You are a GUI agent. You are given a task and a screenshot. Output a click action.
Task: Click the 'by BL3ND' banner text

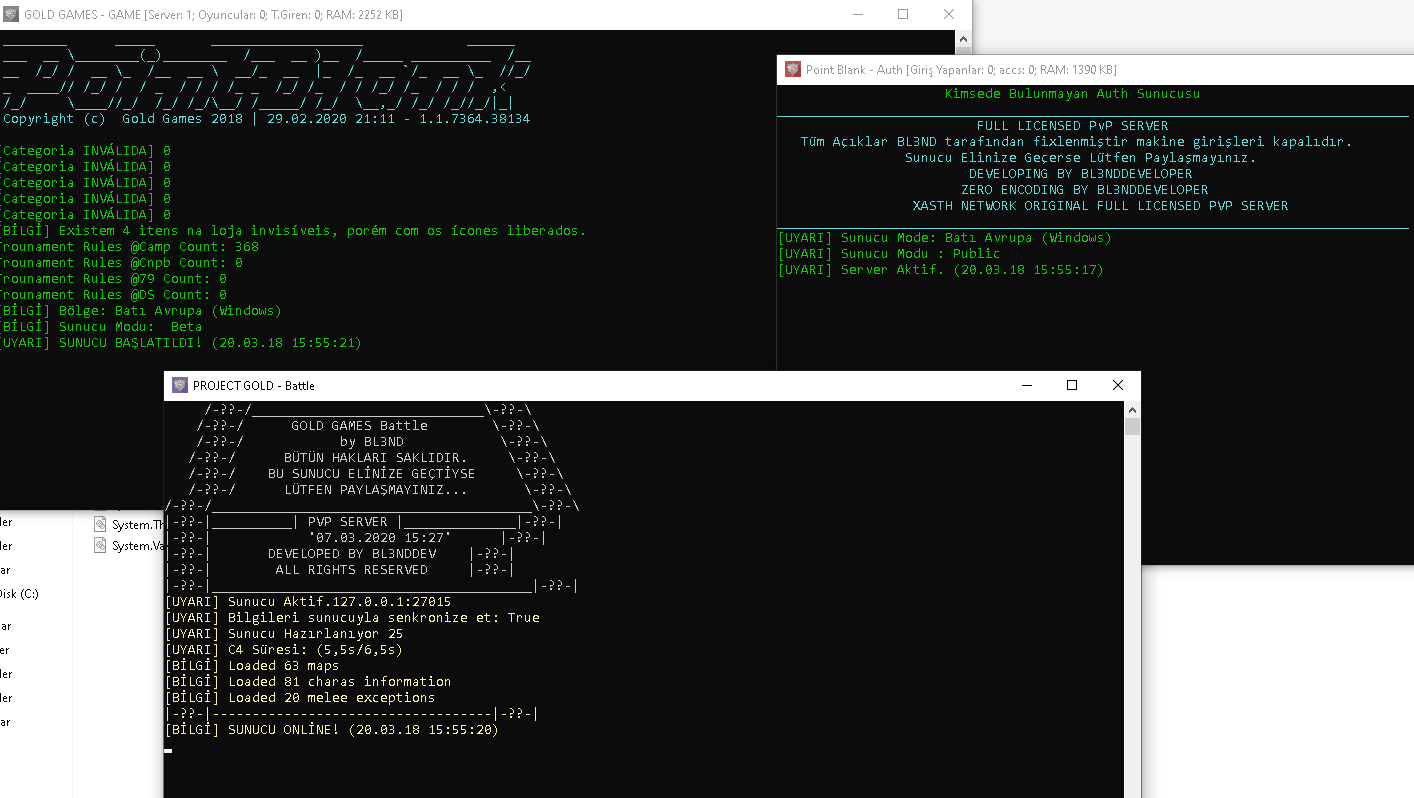tap(372, 442)
